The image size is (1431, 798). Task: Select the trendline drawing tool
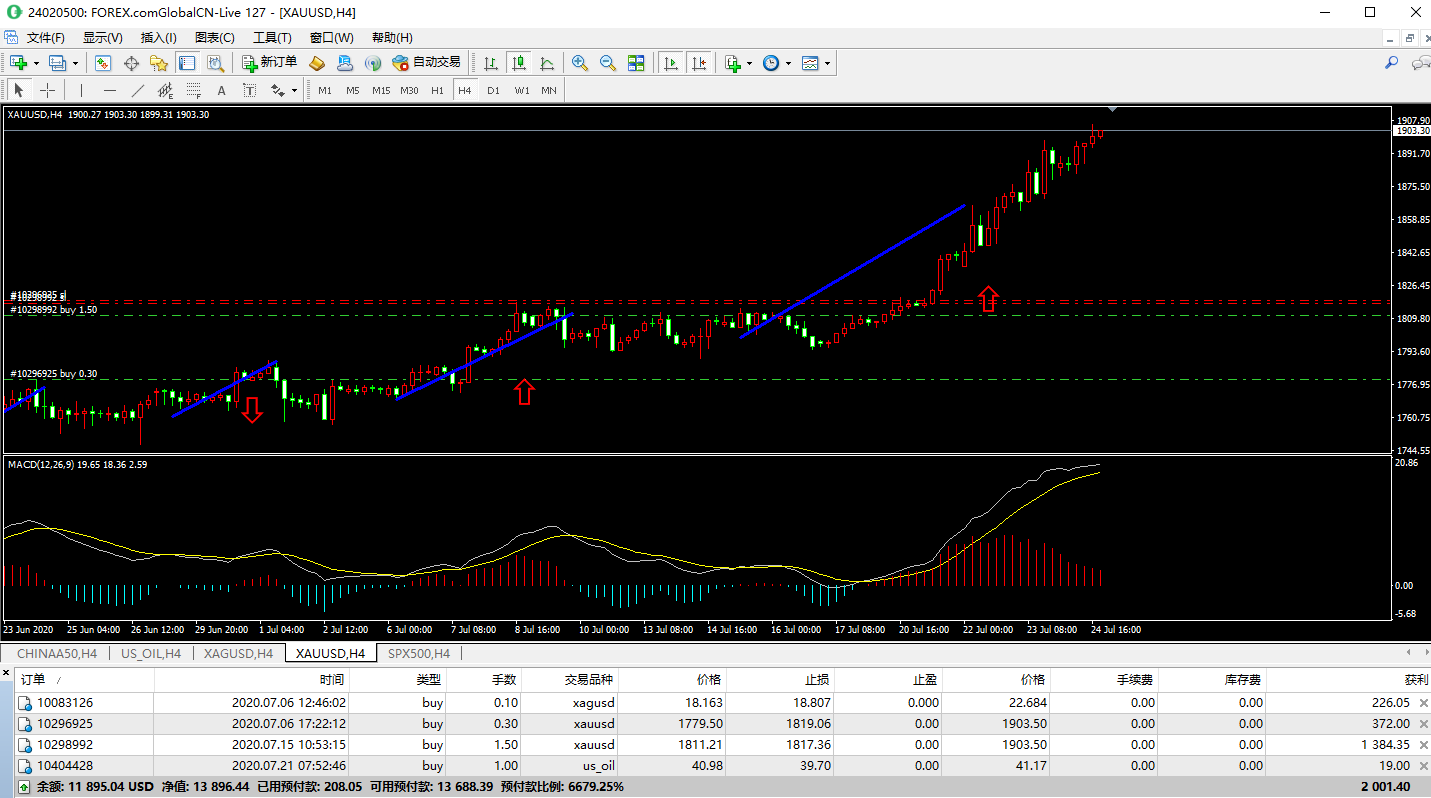[138, 90]
